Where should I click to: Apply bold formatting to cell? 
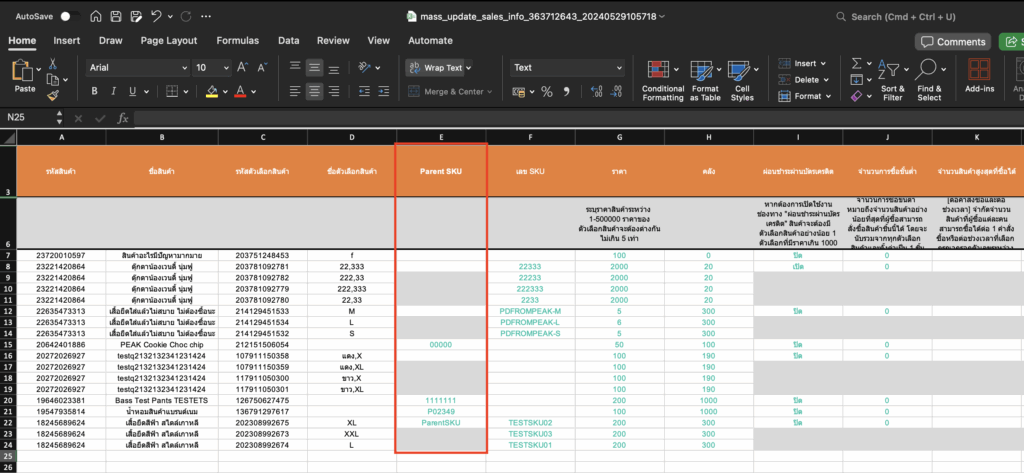(x=93, y=92)
